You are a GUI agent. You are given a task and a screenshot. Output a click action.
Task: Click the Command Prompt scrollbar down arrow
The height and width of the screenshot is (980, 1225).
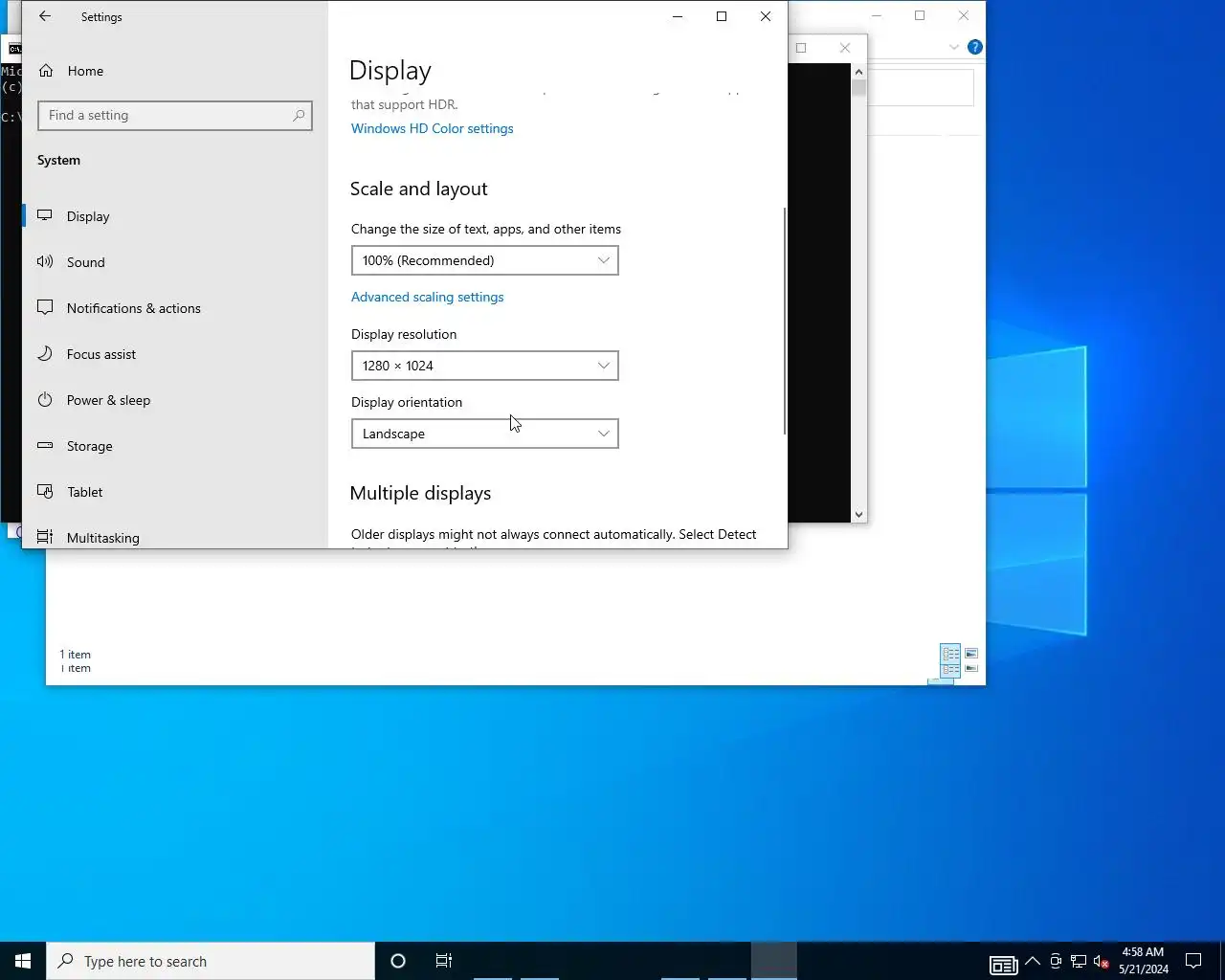pyautogui.click(x=858, y=514)
